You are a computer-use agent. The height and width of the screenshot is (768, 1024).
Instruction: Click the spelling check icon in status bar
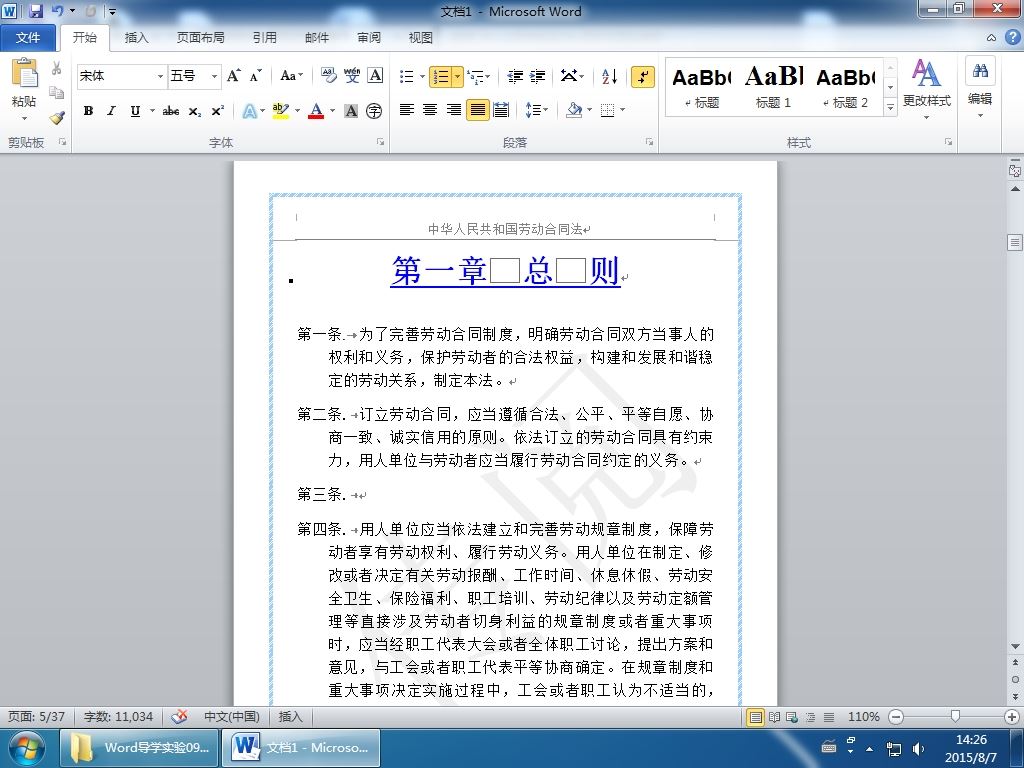click(180, 716)
